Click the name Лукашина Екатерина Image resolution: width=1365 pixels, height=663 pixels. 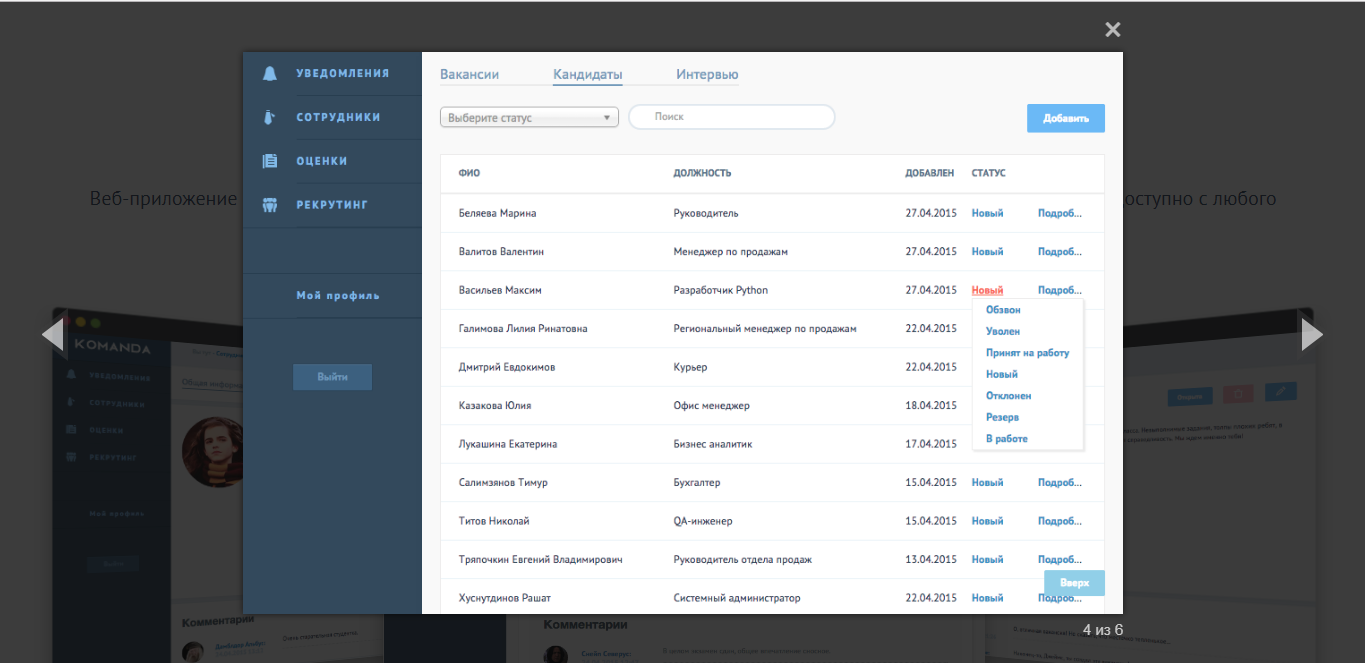pyautogui.click(x=508, y=444)
